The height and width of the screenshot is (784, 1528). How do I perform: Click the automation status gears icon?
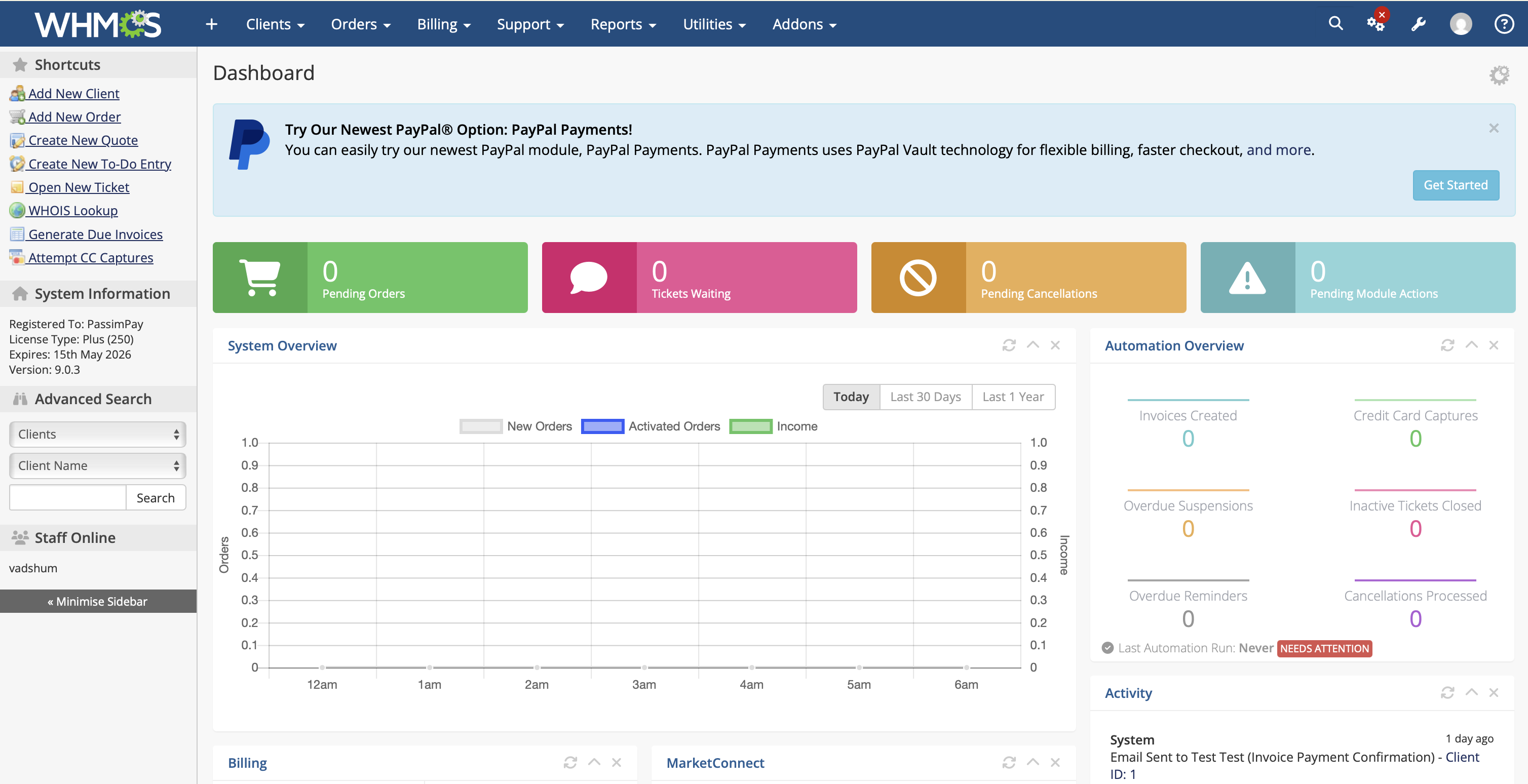coord(1375,24)
